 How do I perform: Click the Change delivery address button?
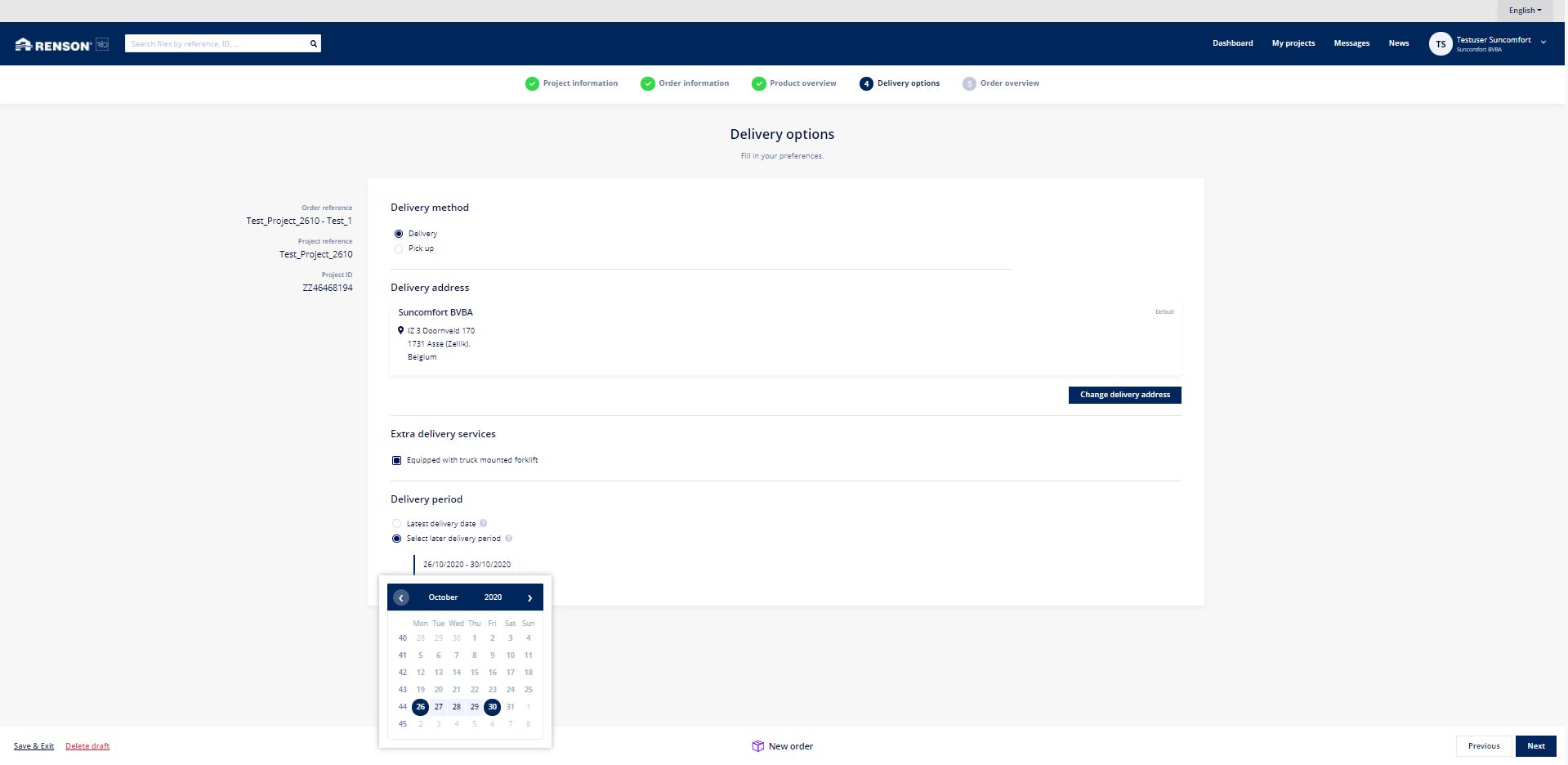tap(1124, 395)
